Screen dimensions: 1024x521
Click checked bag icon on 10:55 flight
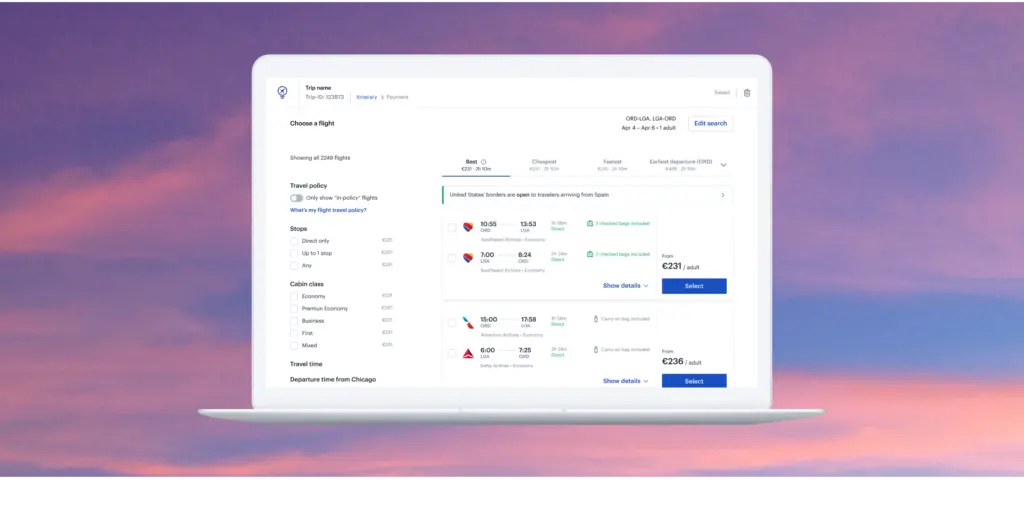coord(590,223)
